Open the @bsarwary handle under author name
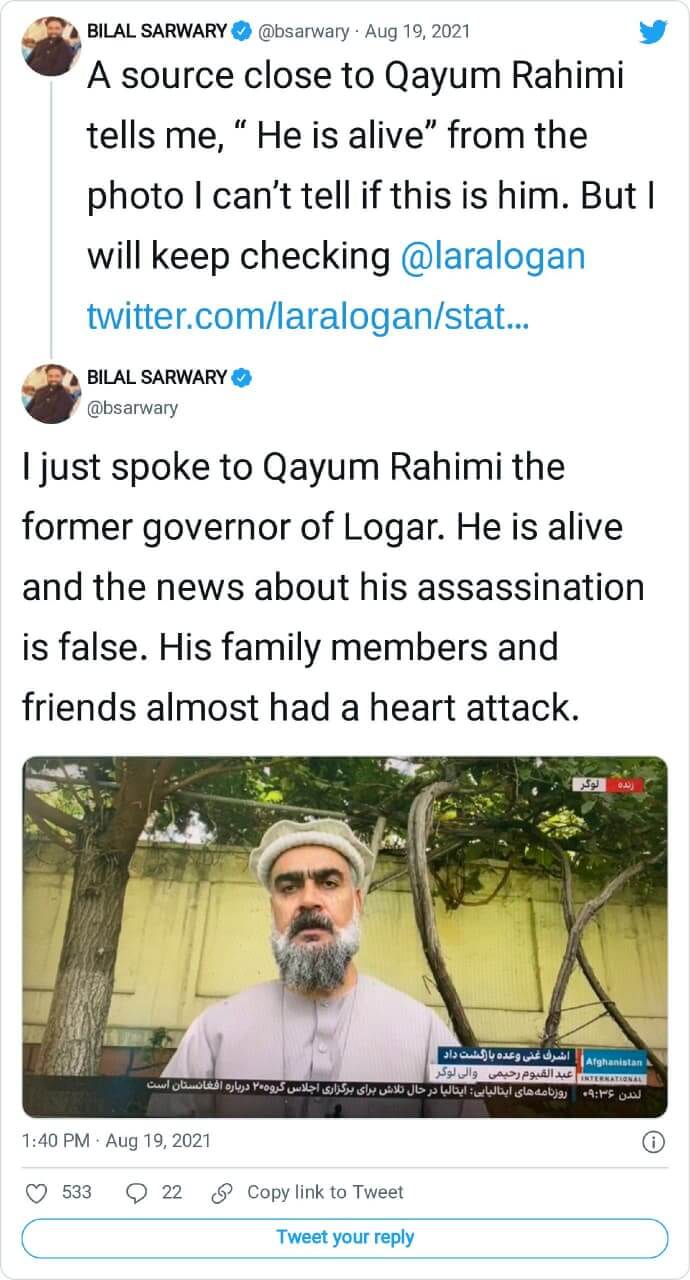The image size is (690, 1280). [x=133, y=407]
